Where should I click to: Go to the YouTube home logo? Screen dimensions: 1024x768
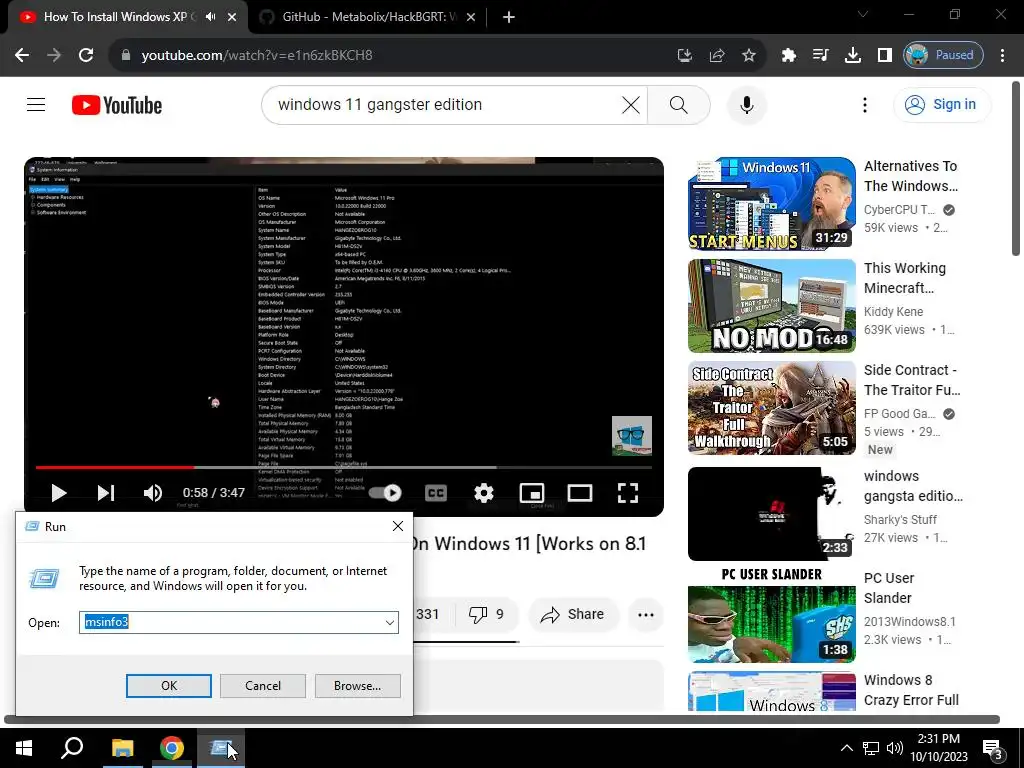tap(117, 105)
